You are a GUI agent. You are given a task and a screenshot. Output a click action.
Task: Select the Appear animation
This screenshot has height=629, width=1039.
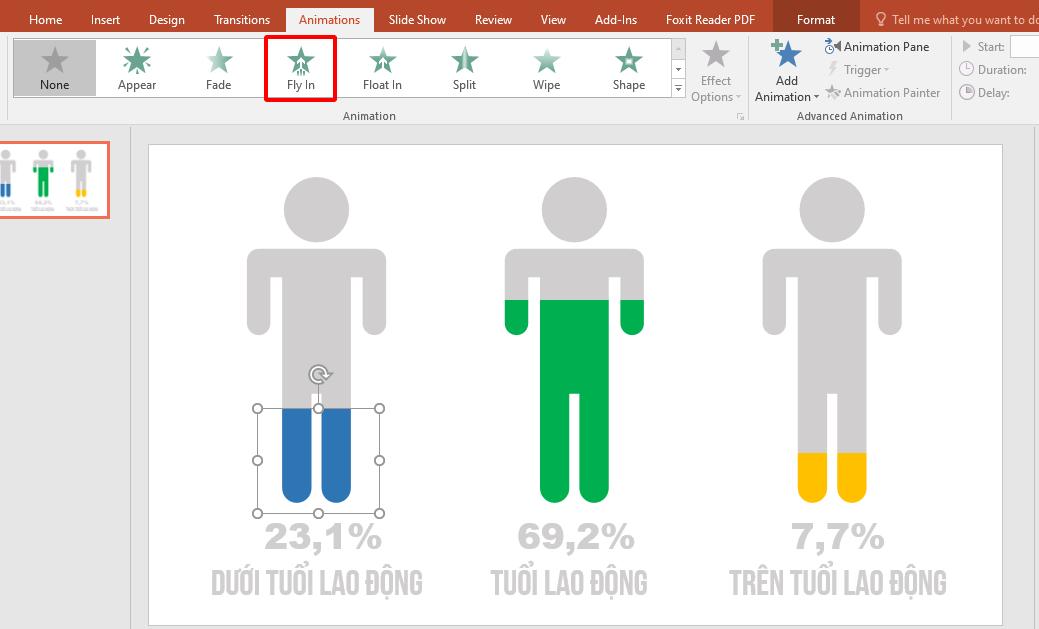pyautogui.click(x=136, y=67)
